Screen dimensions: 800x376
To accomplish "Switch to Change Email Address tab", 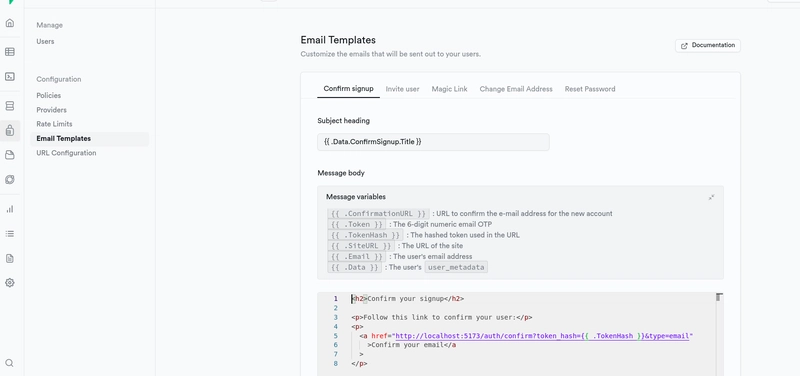I will [x=516, y=89].
